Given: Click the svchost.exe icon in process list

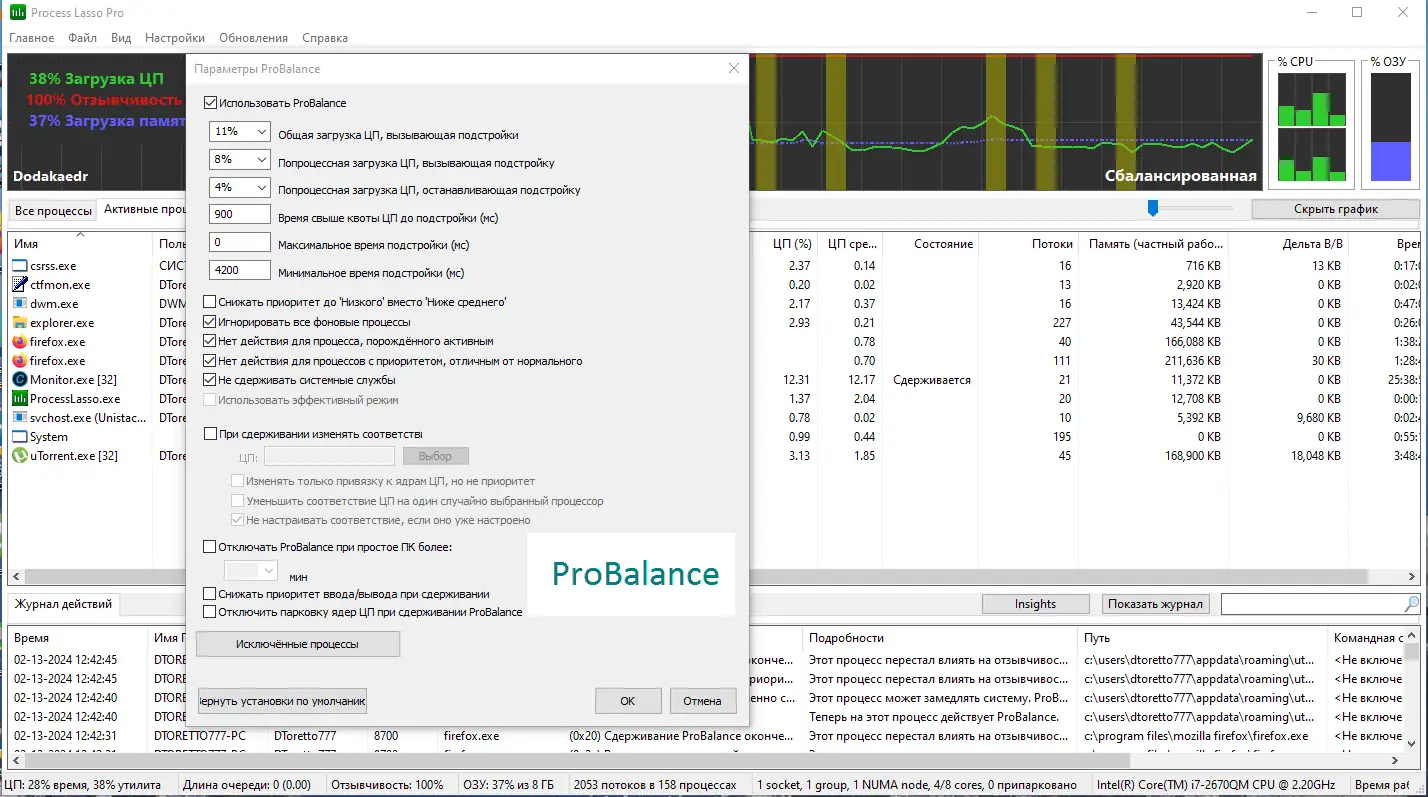Looking at the screenshot, I should (22, 417).
